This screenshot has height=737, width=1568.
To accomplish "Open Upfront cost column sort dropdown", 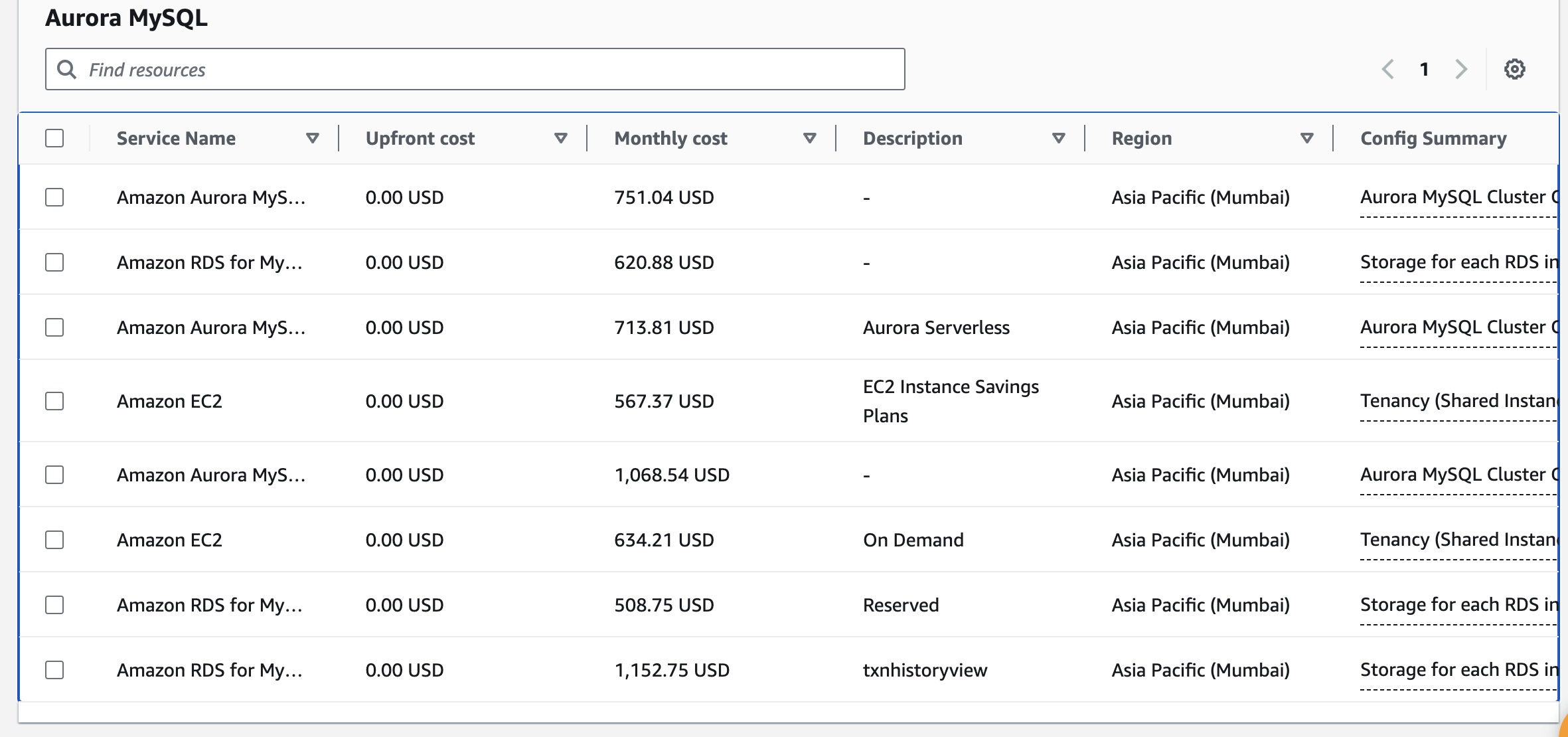I will pos(561,138).
